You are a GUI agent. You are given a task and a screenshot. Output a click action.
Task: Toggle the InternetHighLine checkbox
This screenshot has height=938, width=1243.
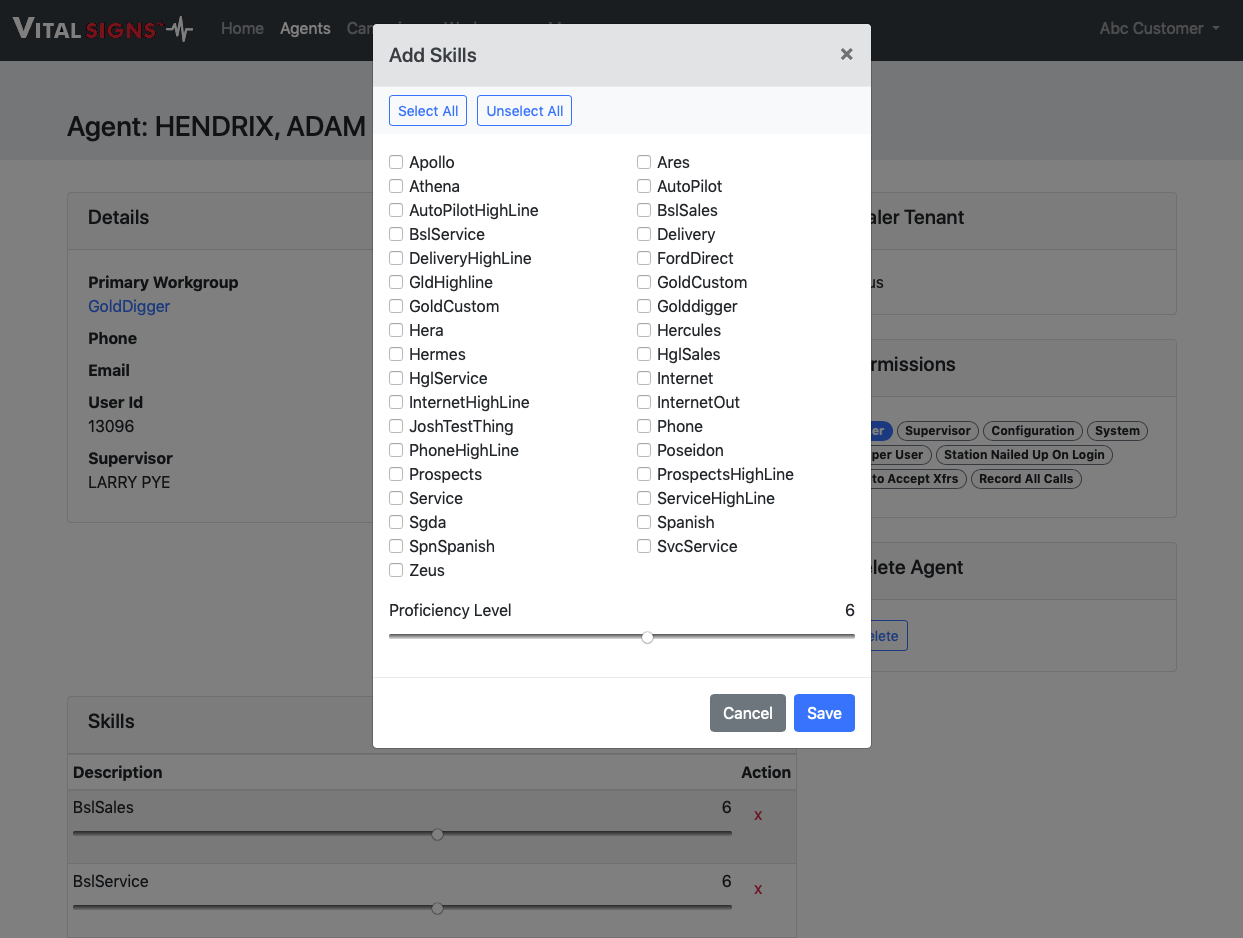click(396, 402)
